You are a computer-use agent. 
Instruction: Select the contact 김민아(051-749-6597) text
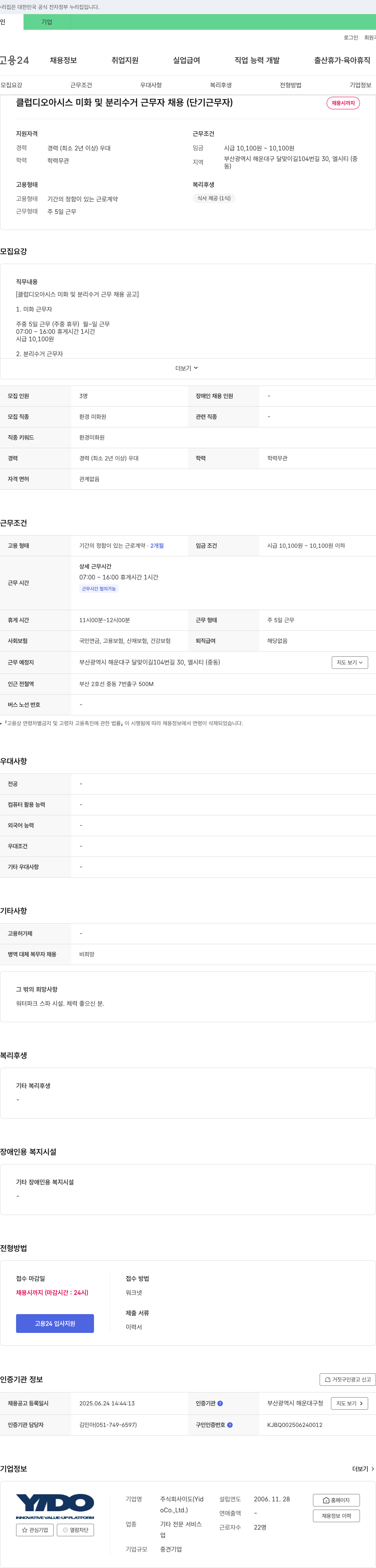108,1425
